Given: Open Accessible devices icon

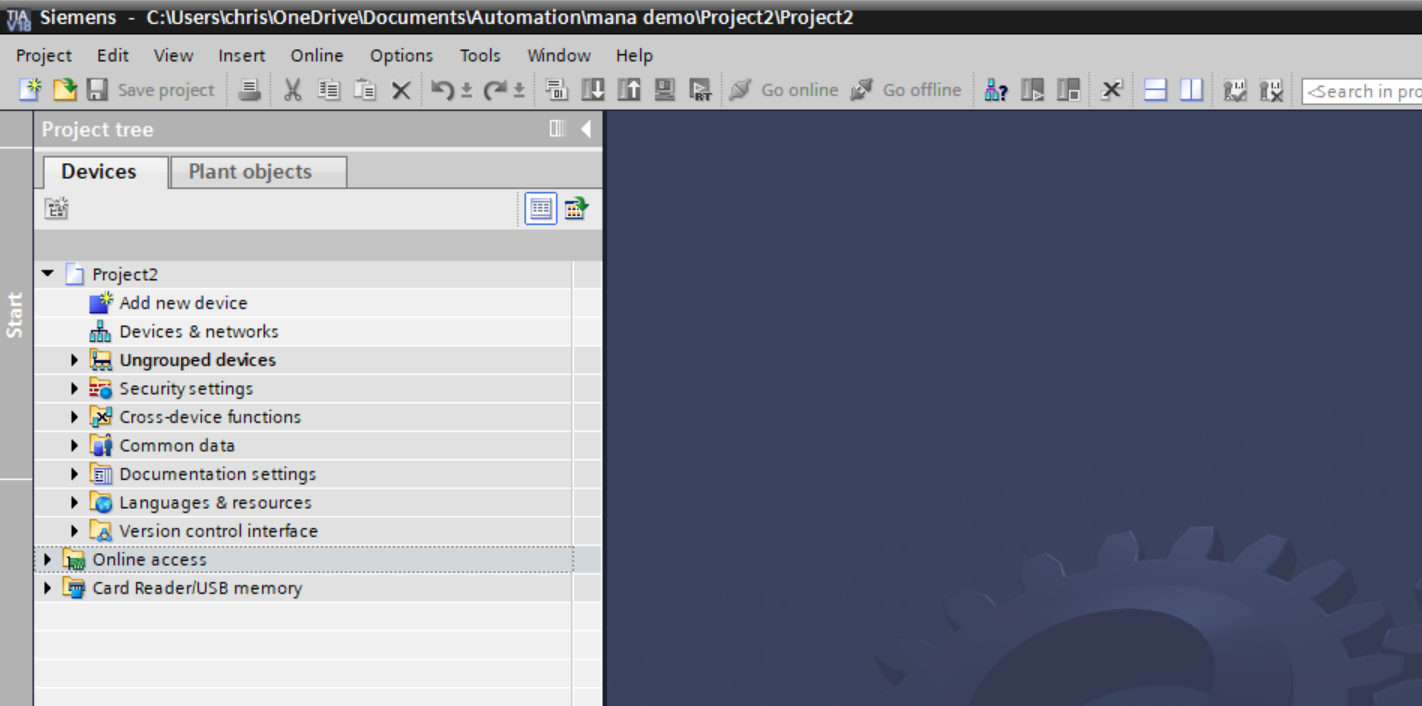Looking at the screenshot, I should [x=996, y=90].
